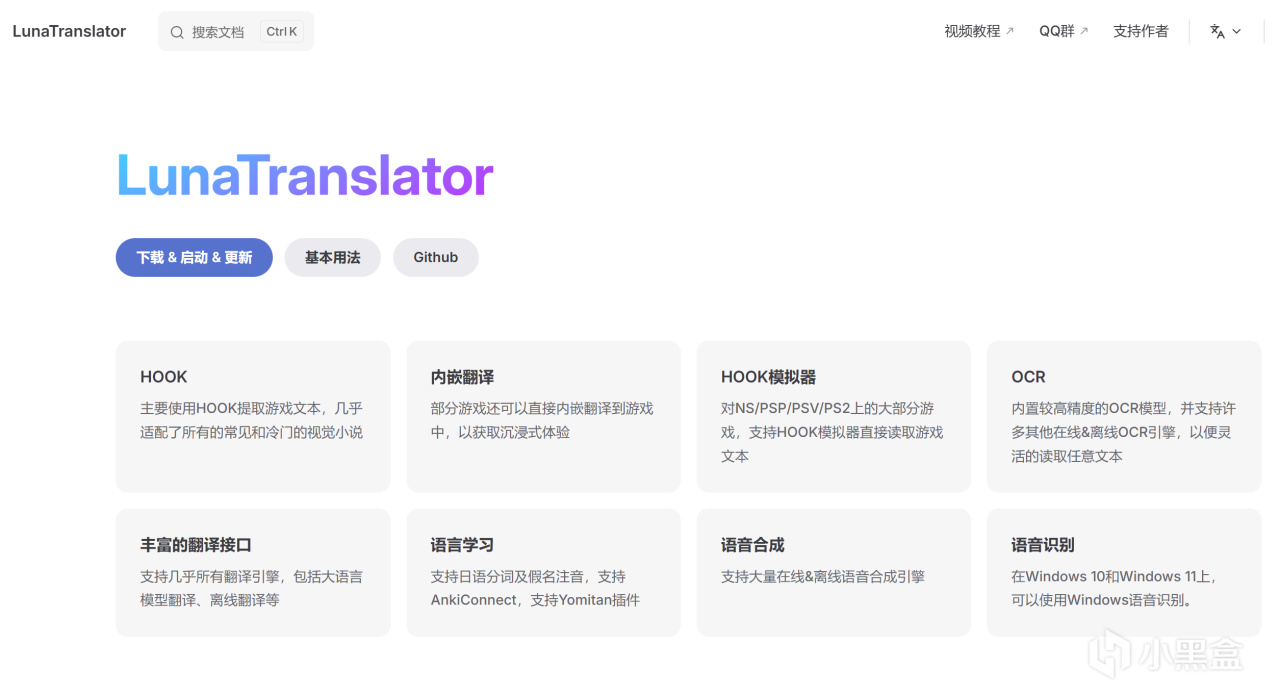
Task: Click the search magnifier icon
Action: [x=177, y=32]
